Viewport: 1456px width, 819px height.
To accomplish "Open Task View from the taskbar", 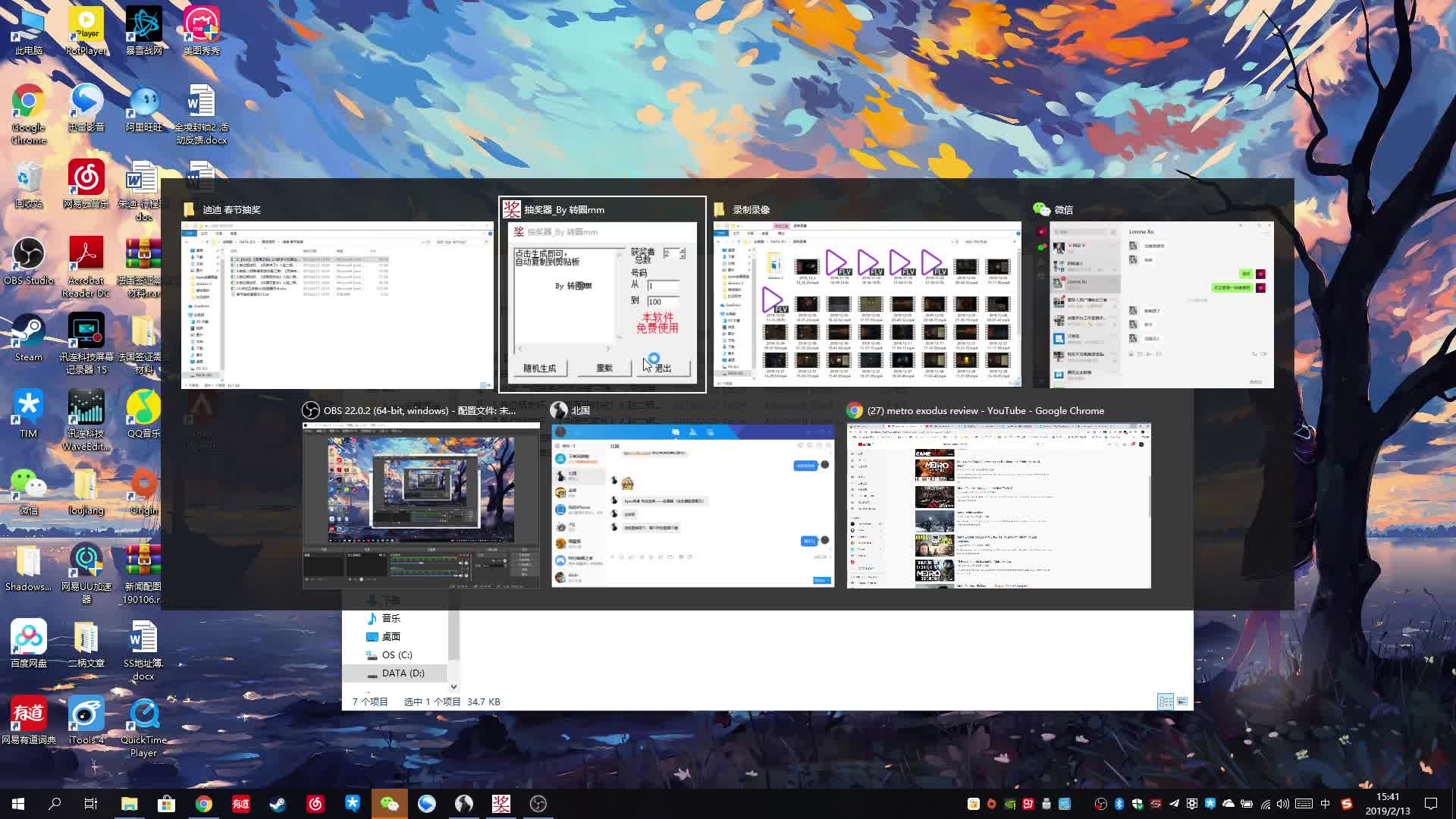I will pyautogui.click(x=91, y=804).
